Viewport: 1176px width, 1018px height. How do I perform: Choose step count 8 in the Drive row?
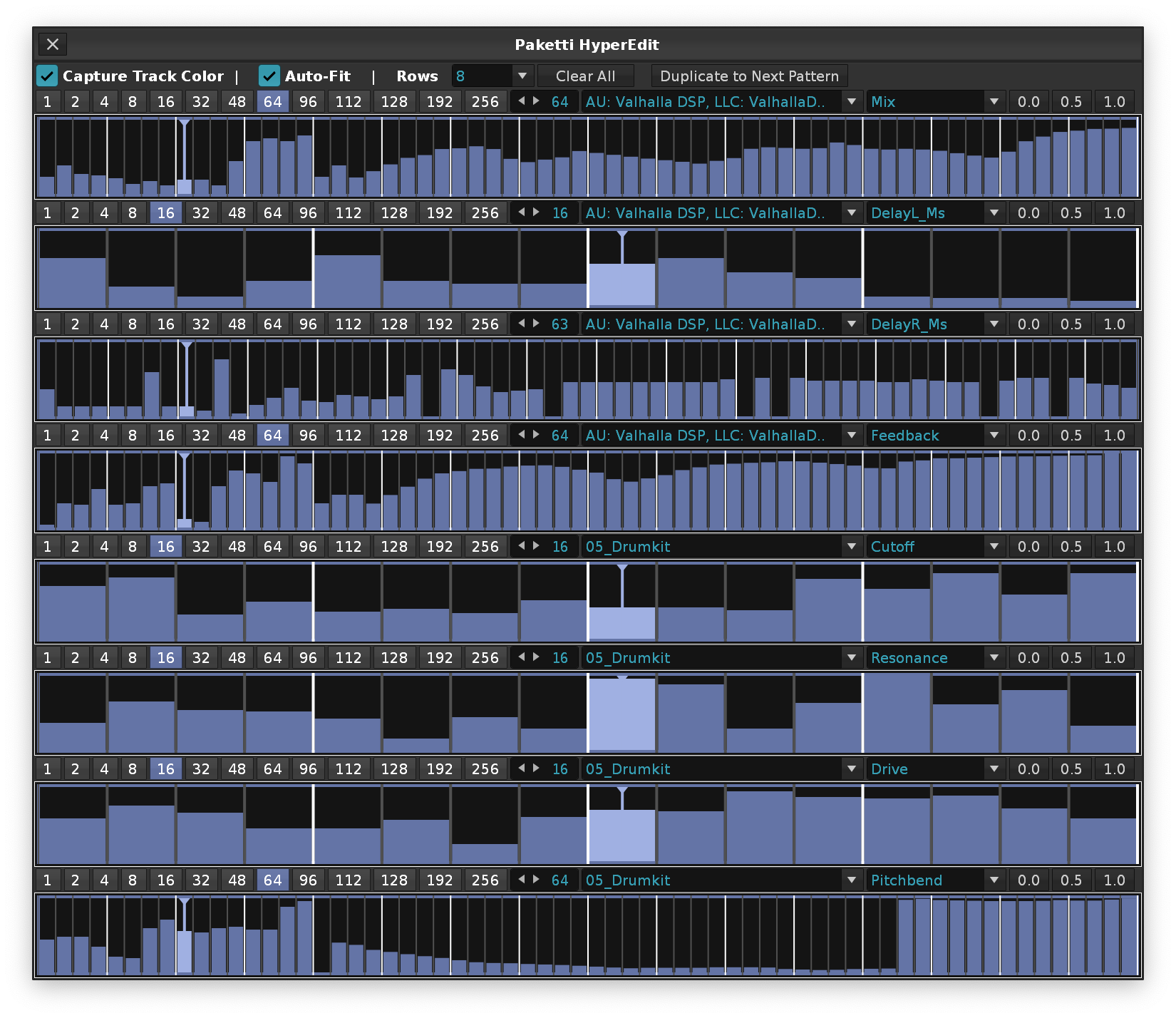pyautogui.click(x=133, y=769)
